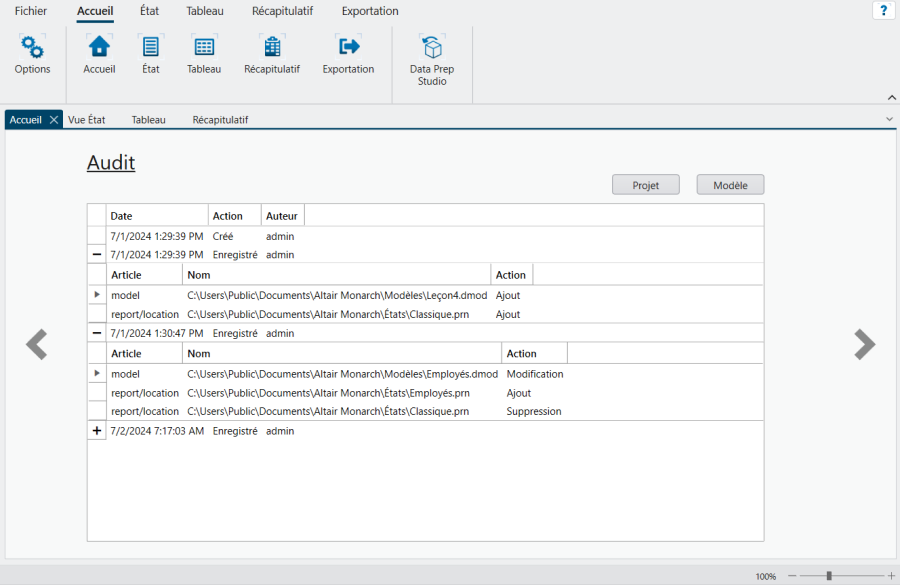Open the help question mark icon
The height and width of the screenshot is (585, 900).
pyautogui.click(x=883, y=11)
